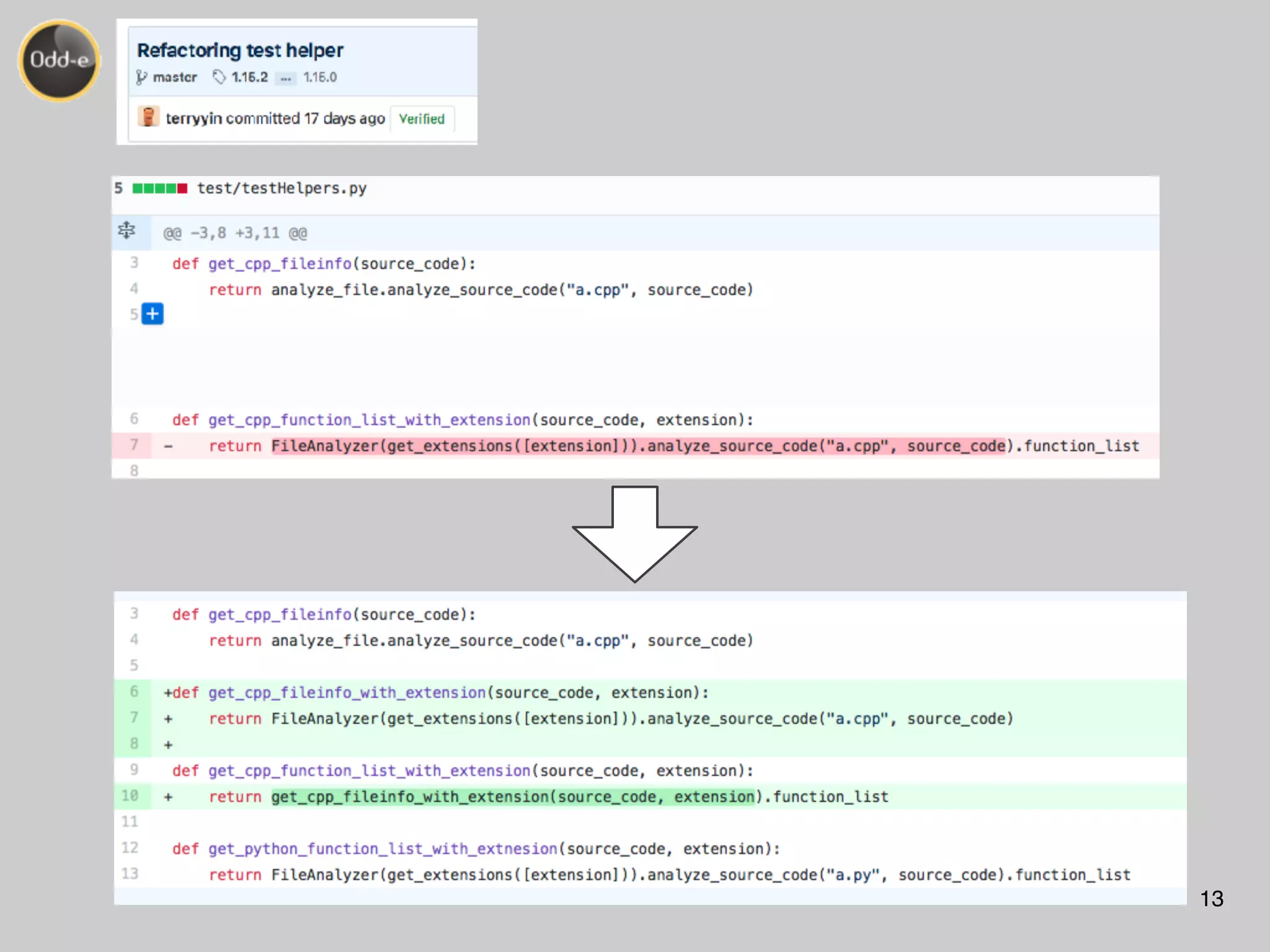Open the test/testHelpers.py file header

click(x=282, y=188)
